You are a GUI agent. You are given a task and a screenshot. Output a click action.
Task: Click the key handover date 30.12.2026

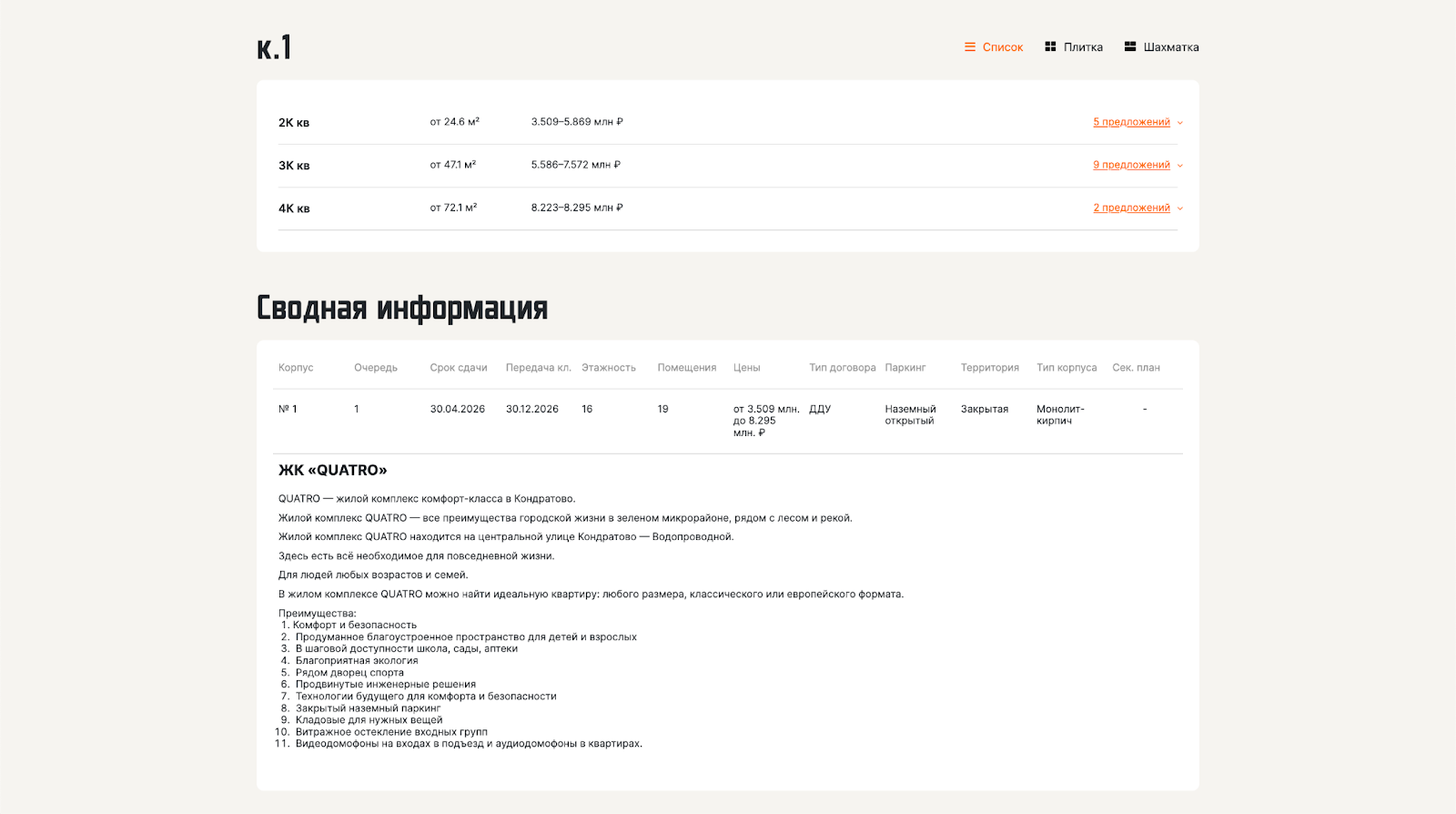(x=532, y=409)
